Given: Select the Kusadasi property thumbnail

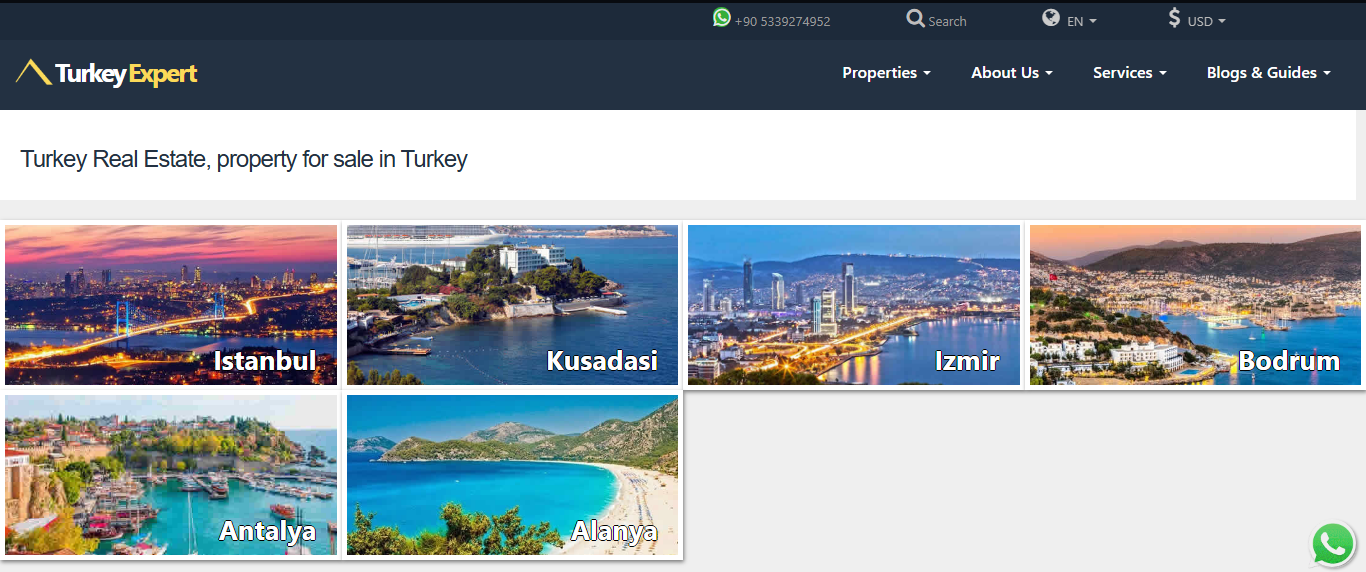Looking at the screenshot, I should click(x=512, y=305).
